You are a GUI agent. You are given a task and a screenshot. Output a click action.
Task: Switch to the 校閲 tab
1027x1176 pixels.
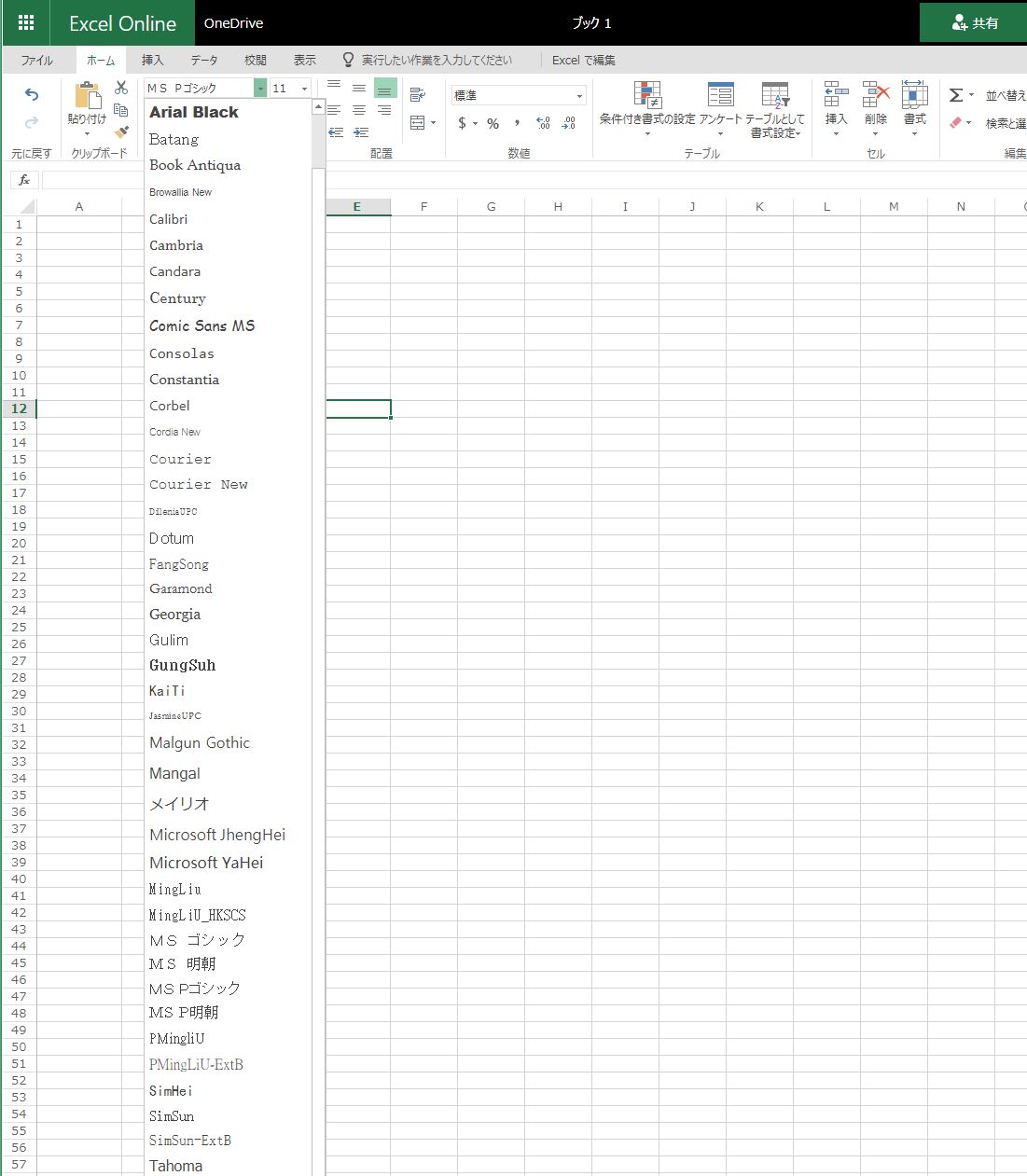click(256, 60)
